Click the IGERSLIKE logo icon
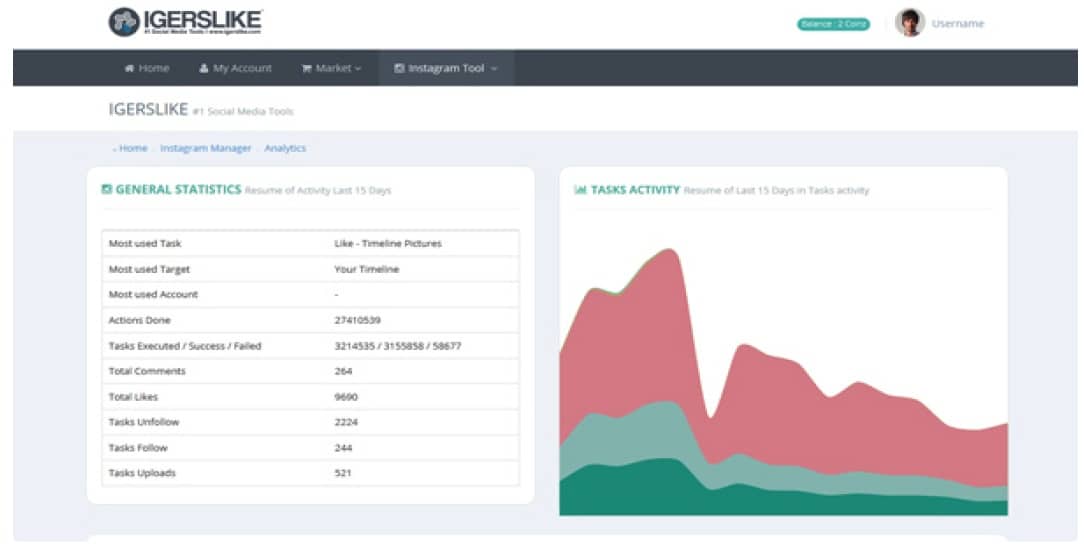Viewport: 1084px width, 545px height. click(124, 22)
